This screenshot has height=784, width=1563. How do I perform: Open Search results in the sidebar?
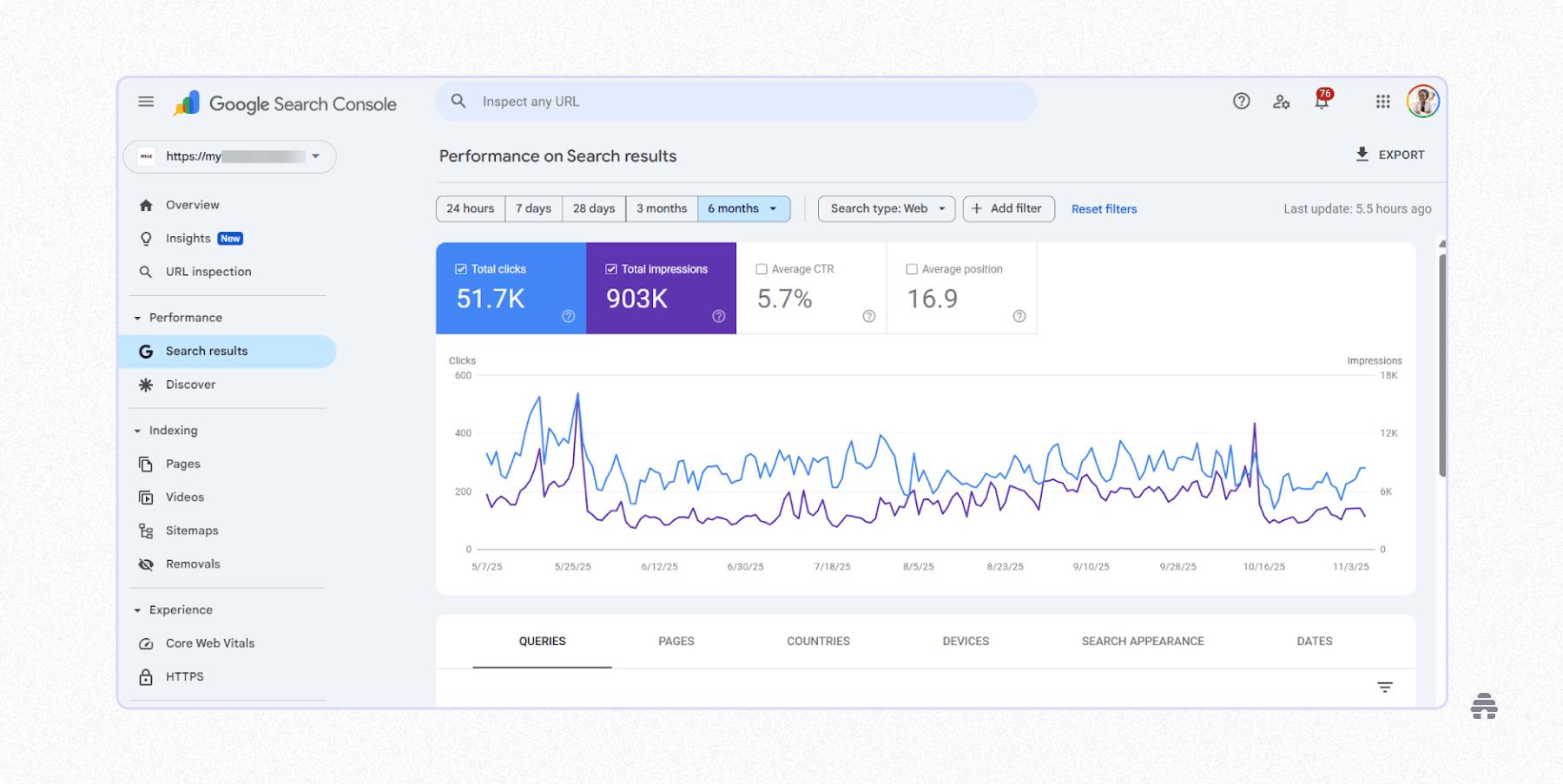pos(228,352)
